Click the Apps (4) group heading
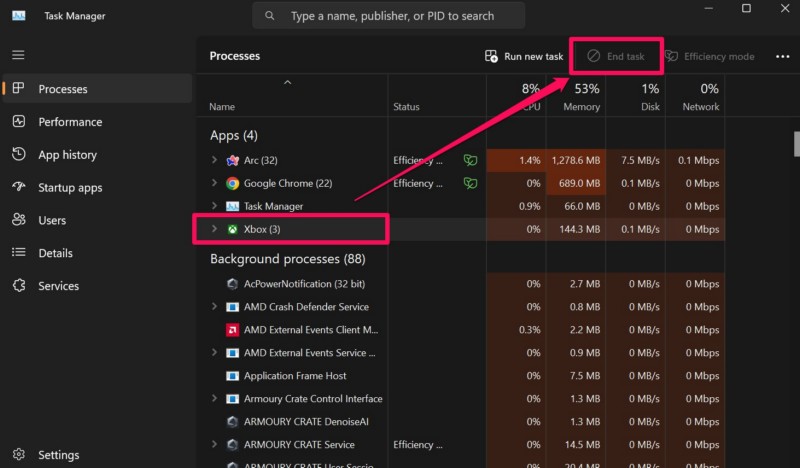800x468 pixels. pos(234,135)
